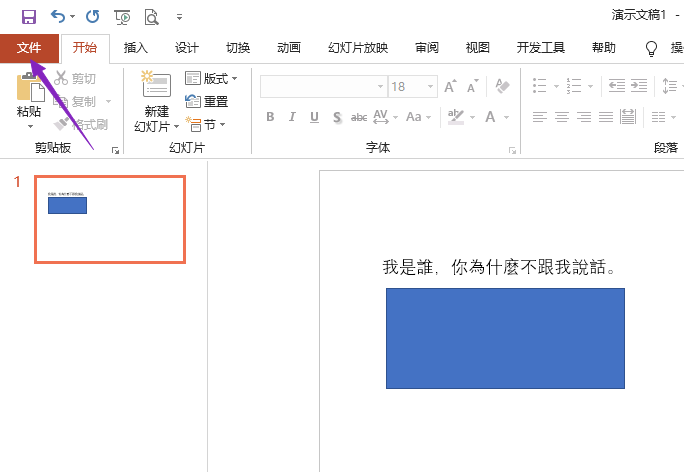The image size is (684, 472).
Task: Toggle center text alignment
Action: point(561,117)
